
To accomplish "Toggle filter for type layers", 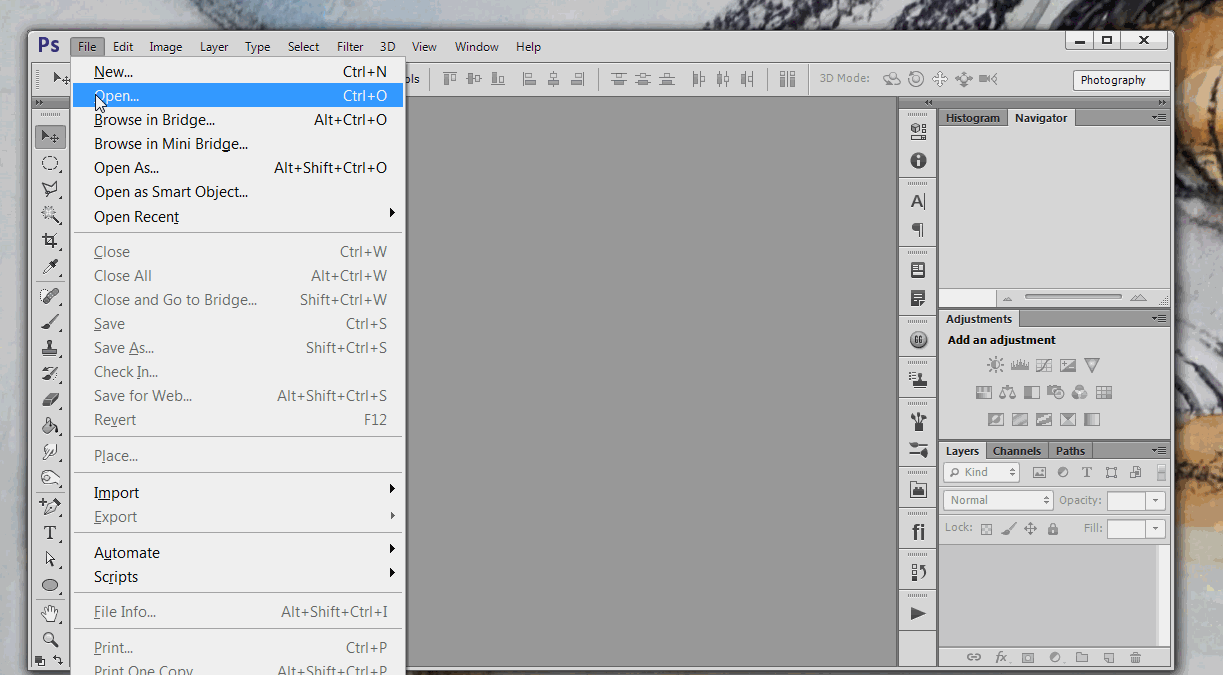I will pos(1087,473).
